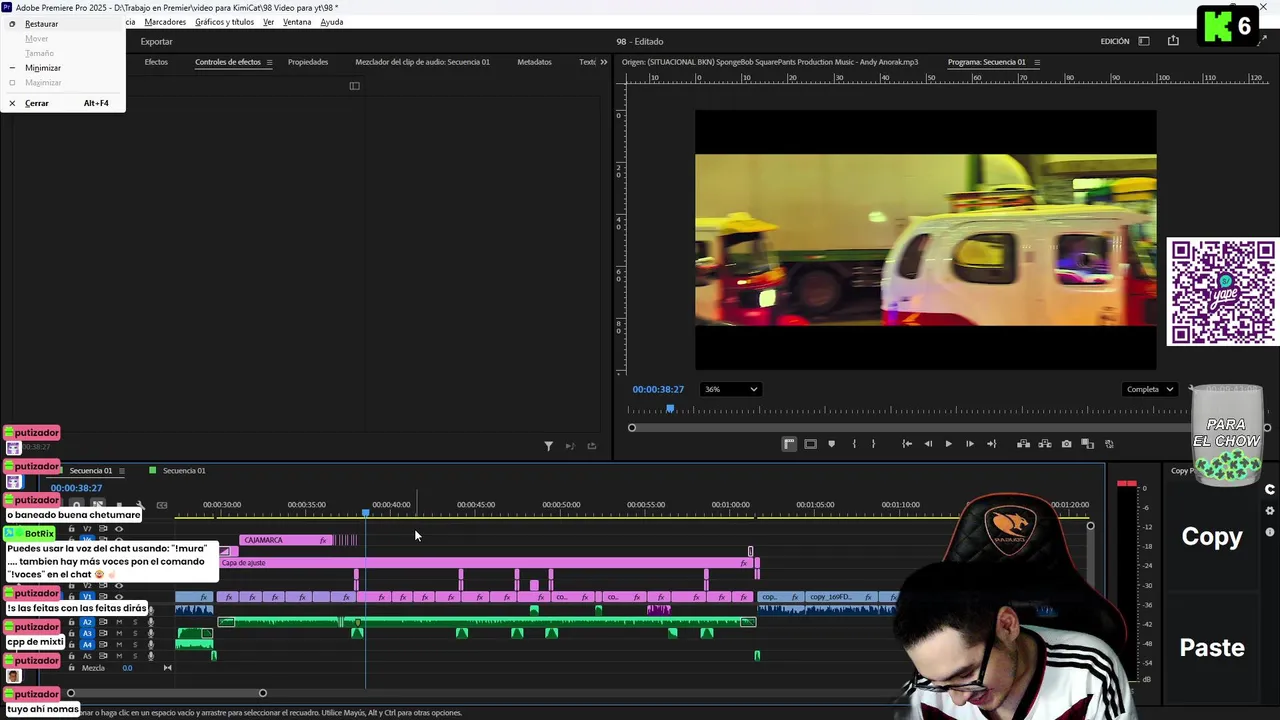Viewport: 1280px width, 720px height.
Task: Click the Mezcla track volume value 0.0
Action: (127, 668)
